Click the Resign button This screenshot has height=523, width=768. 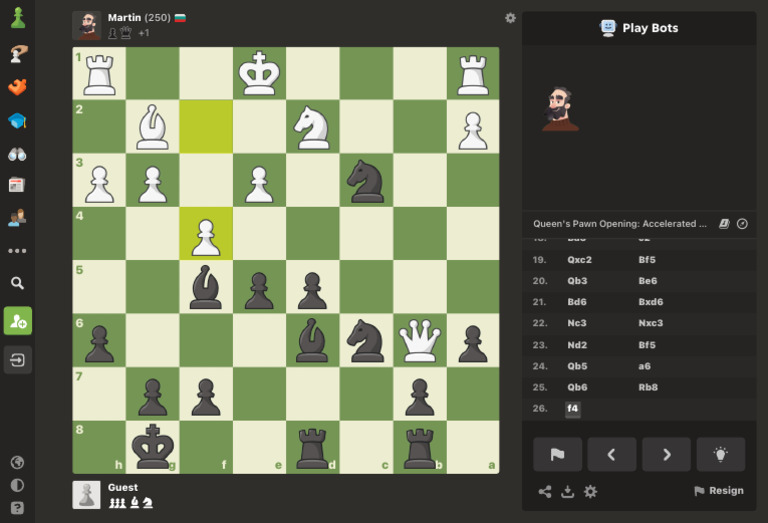(719, 491)
